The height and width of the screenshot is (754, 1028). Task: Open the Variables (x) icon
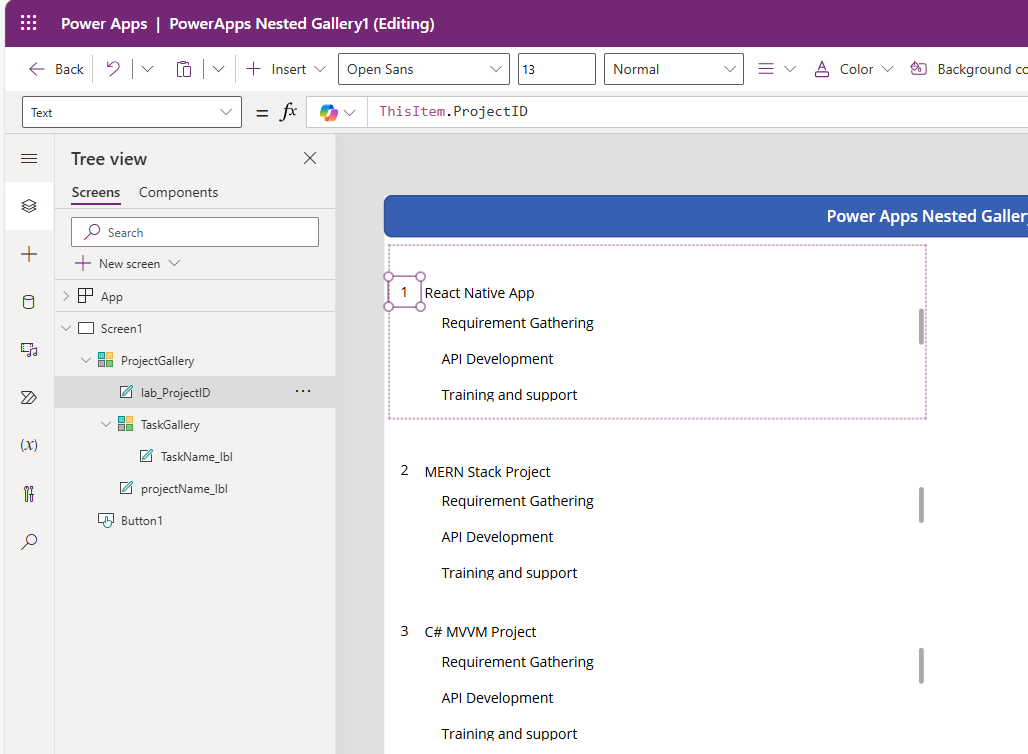point(29,445)
